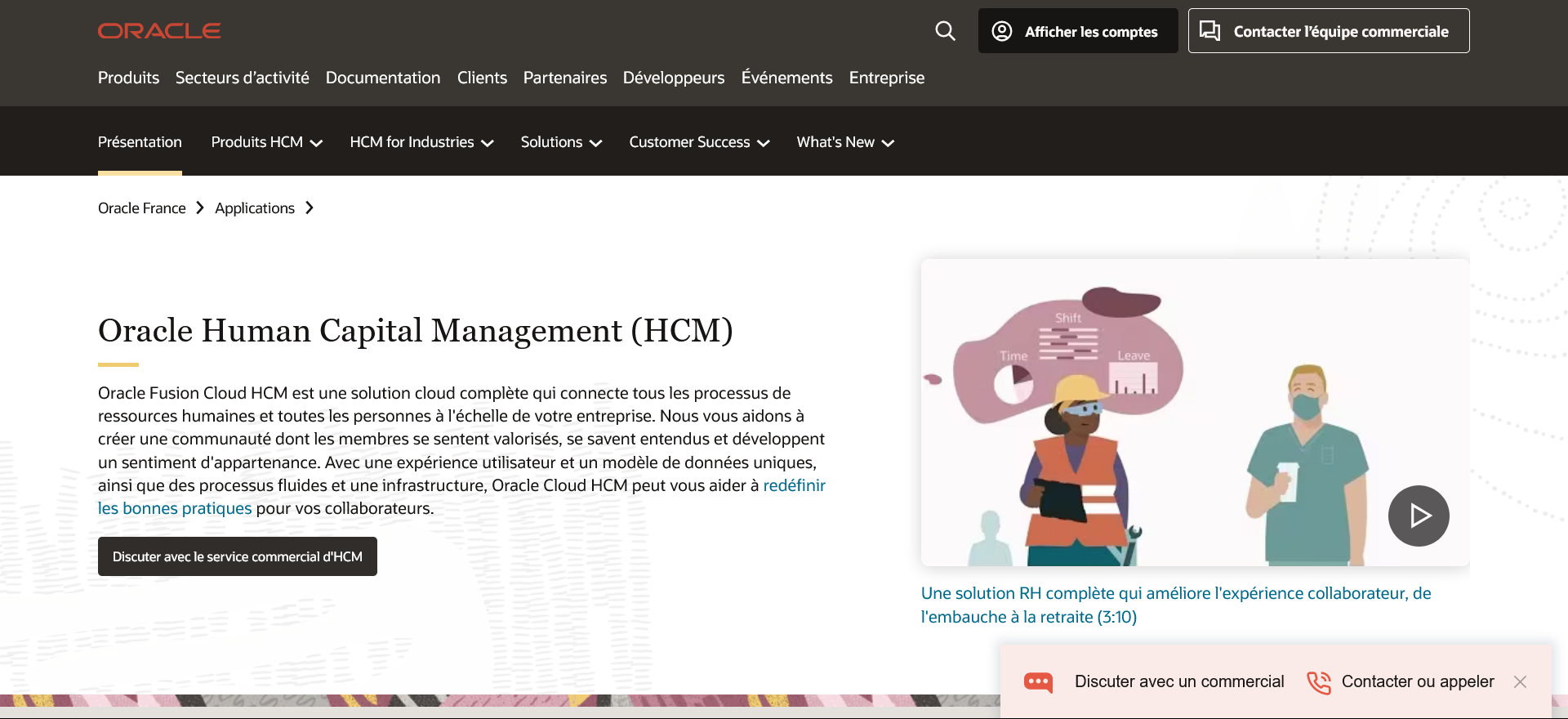
Task: Click Discuter avec le service commercial d'HCM
Action: click(x=238, y=556)
